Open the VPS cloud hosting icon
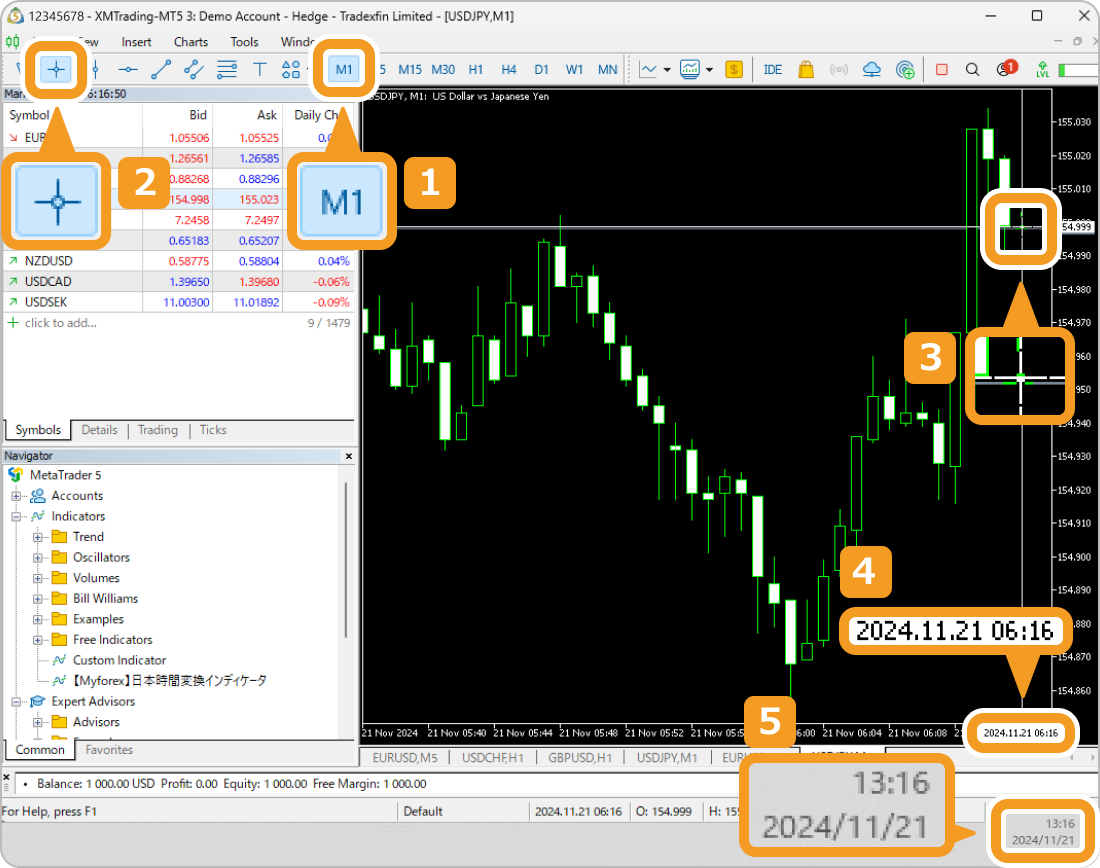The image size is (1100, 868). click(x=871, y=69)
